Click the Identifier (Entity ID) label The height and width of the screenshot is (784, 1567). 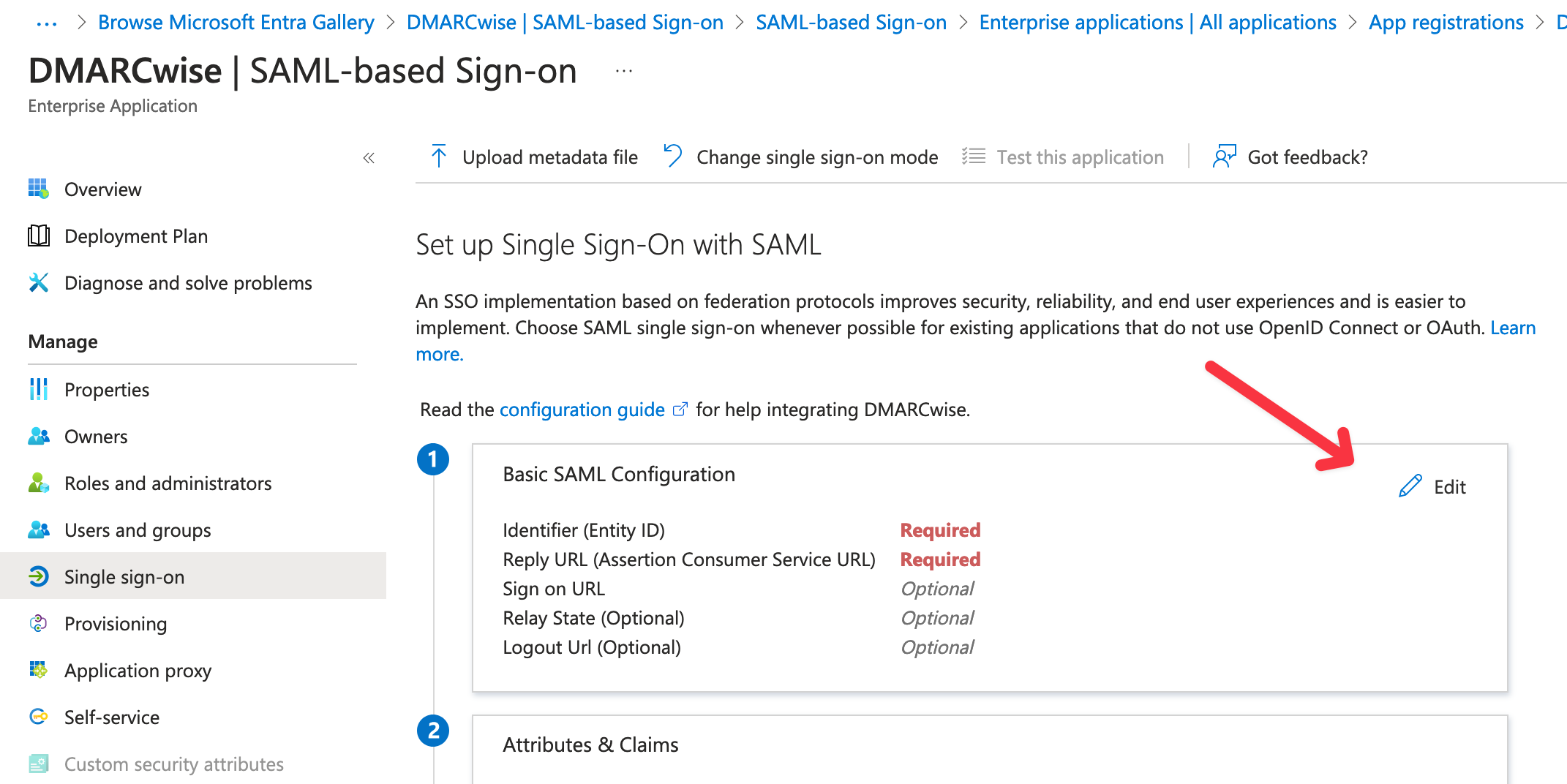coord(584,530)
